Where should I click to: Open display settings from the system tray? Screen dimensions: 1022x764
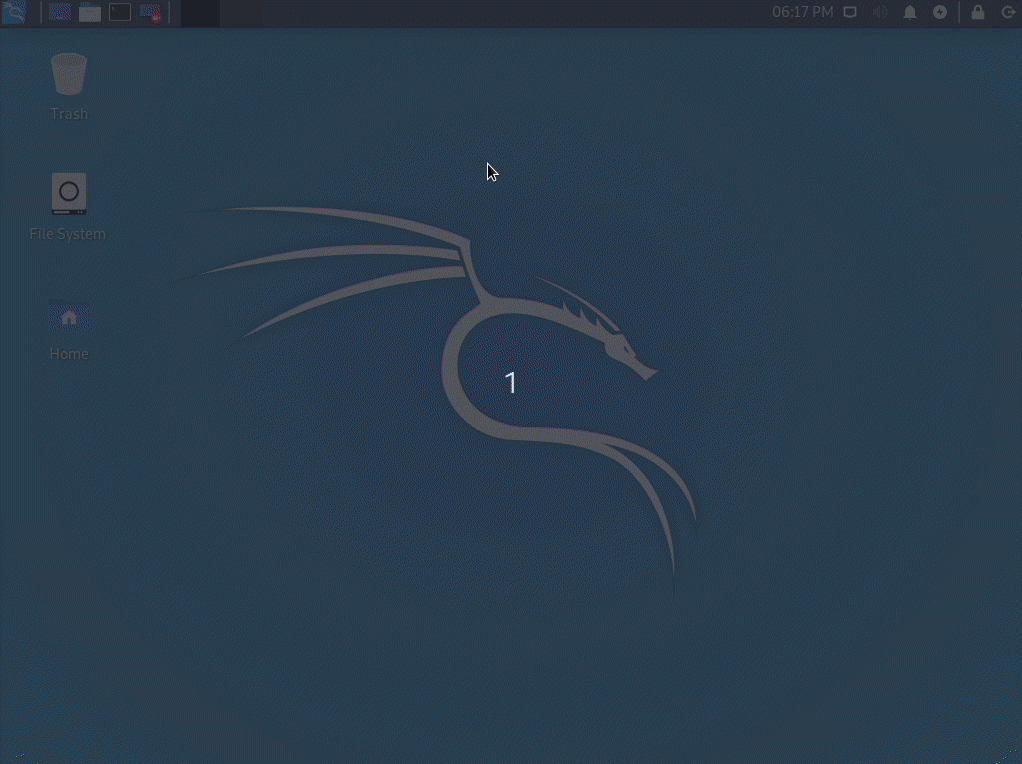point(850,12)
